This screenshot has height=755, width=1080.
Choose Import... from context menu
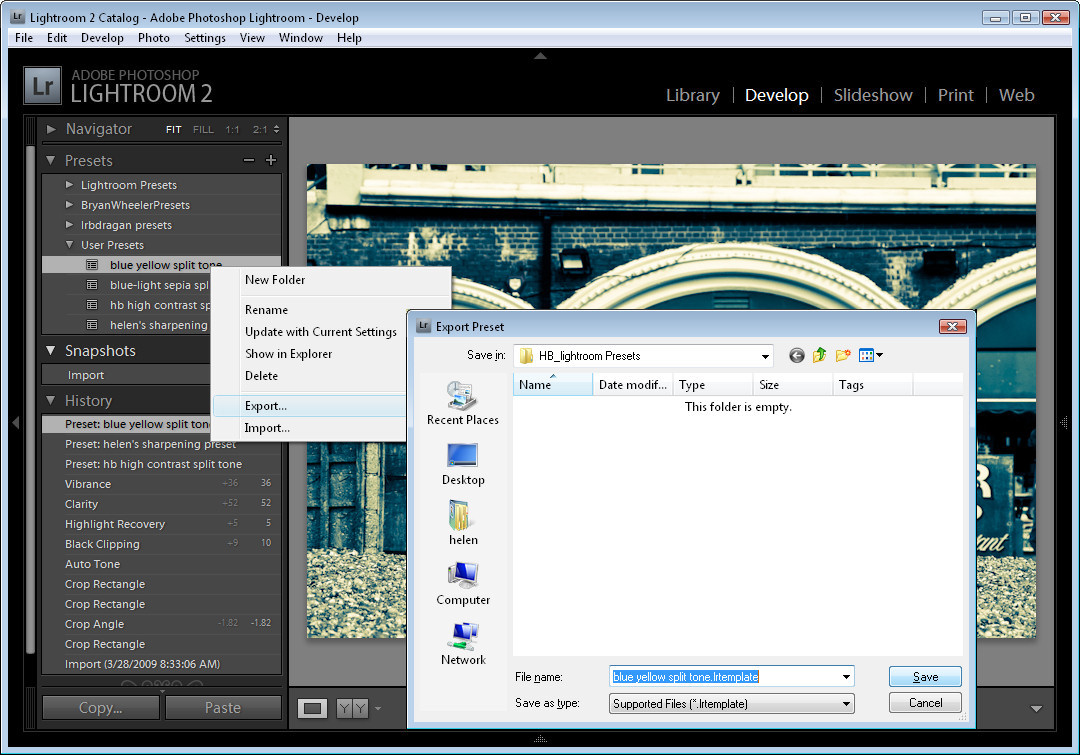(x=267, y=428)
